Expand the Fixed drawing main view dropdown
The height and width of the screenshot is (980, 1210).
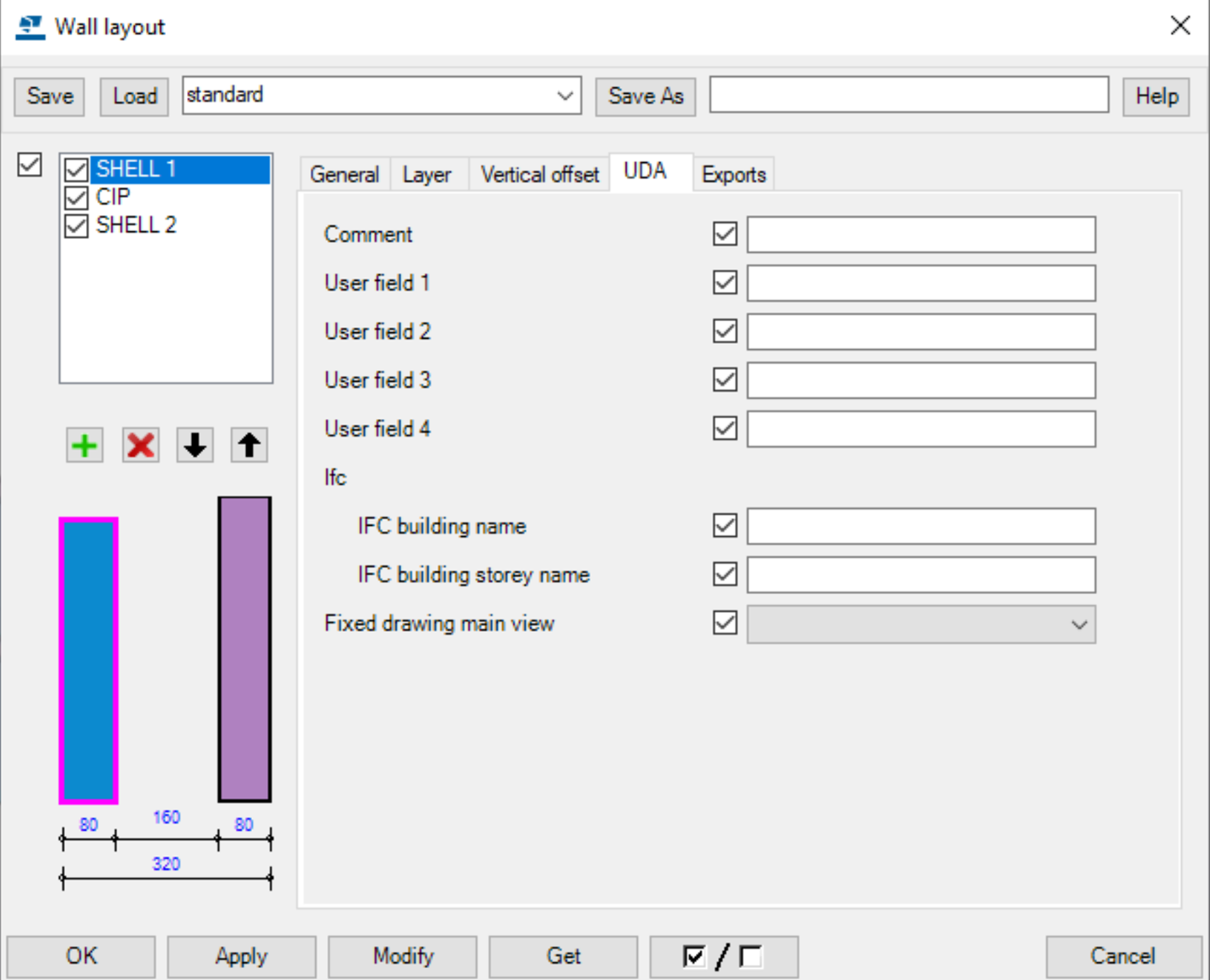point(1078,625)
